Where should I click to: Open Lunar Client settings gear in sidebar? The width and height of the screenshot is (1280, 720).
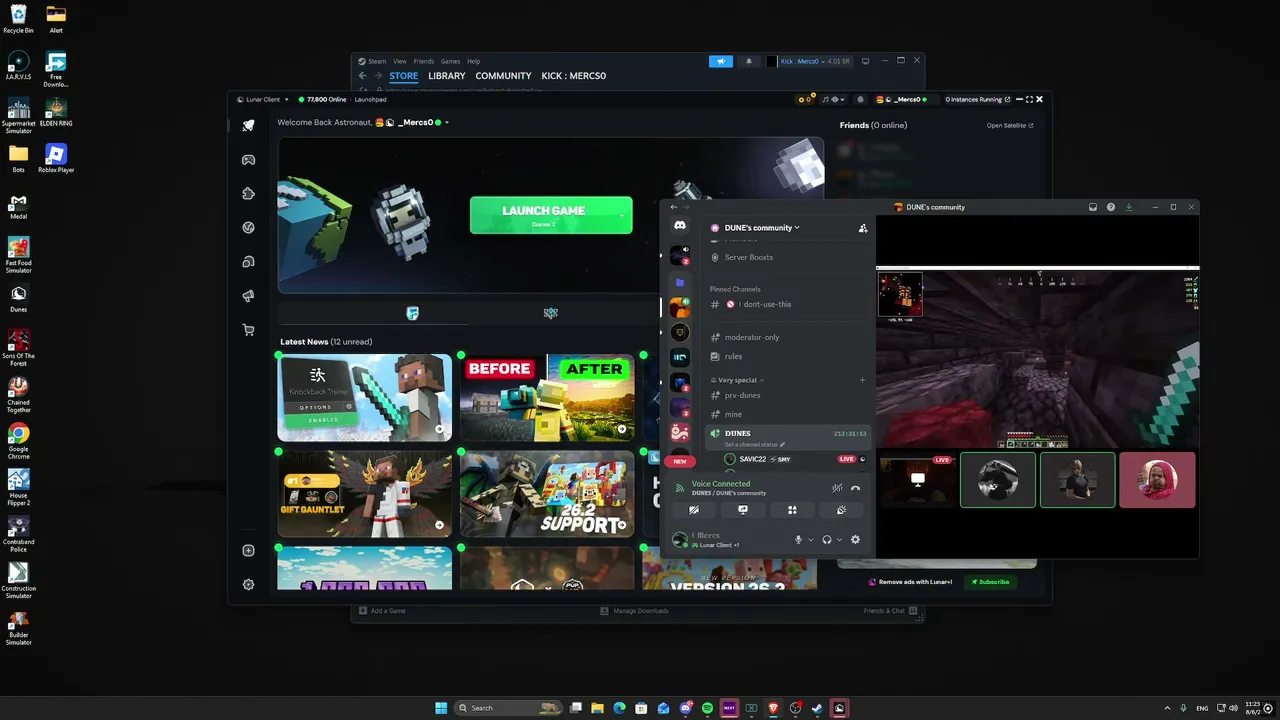coord(248,584)
